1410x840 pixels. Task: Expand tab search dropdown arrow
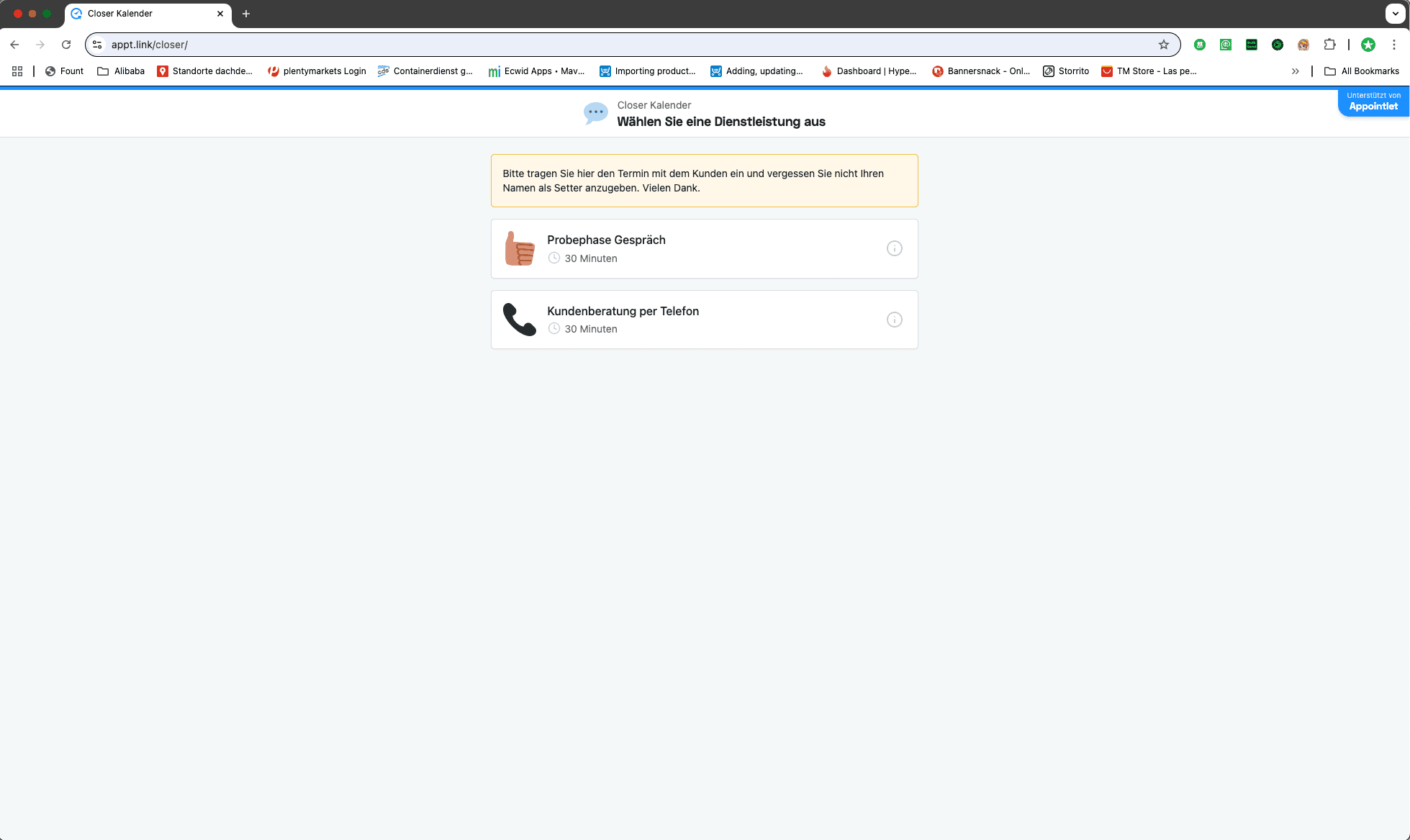1395,14
